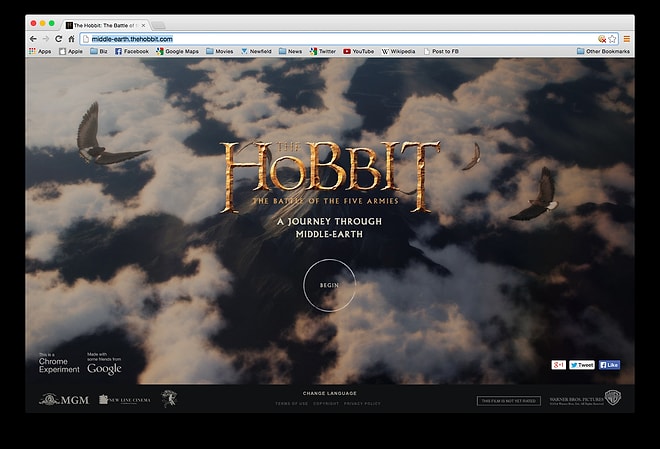
Task: Click the page icon in address bar
Action: 86,39
